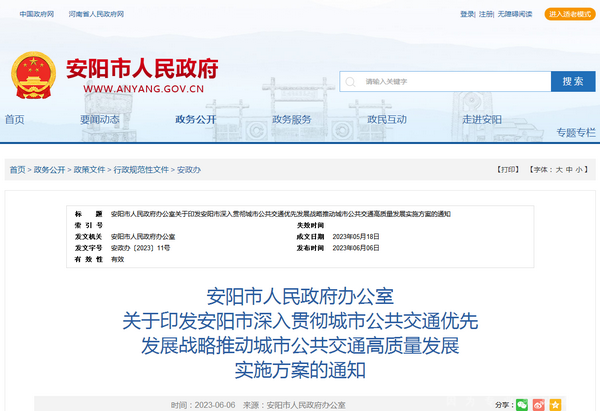This screenshot has height=411, width=600.
Task: Open 无障碍阅读 mode
Action: [515, 14]
